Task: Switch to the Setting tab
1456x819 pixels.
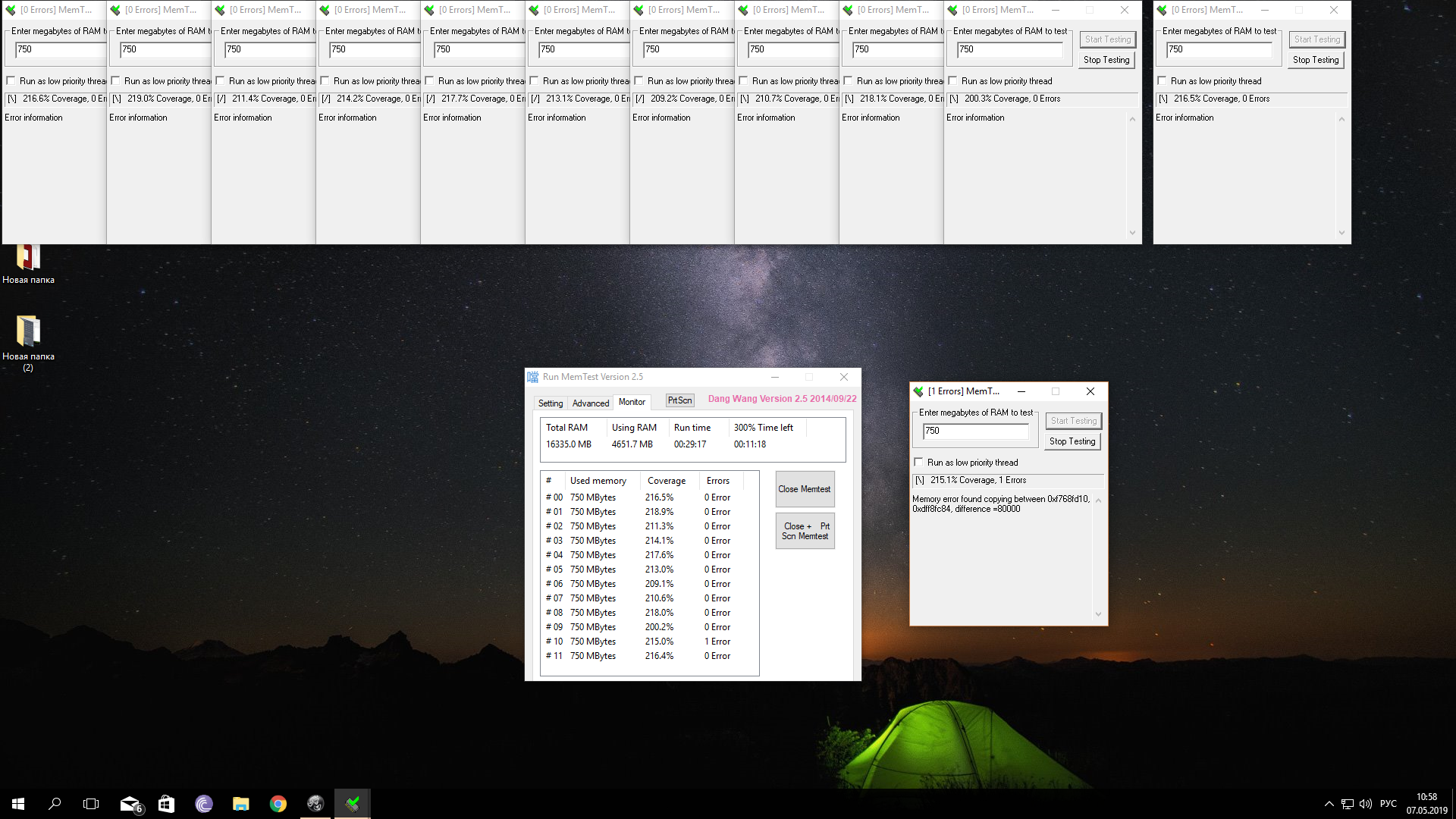Action: click(x=551, y=403)
